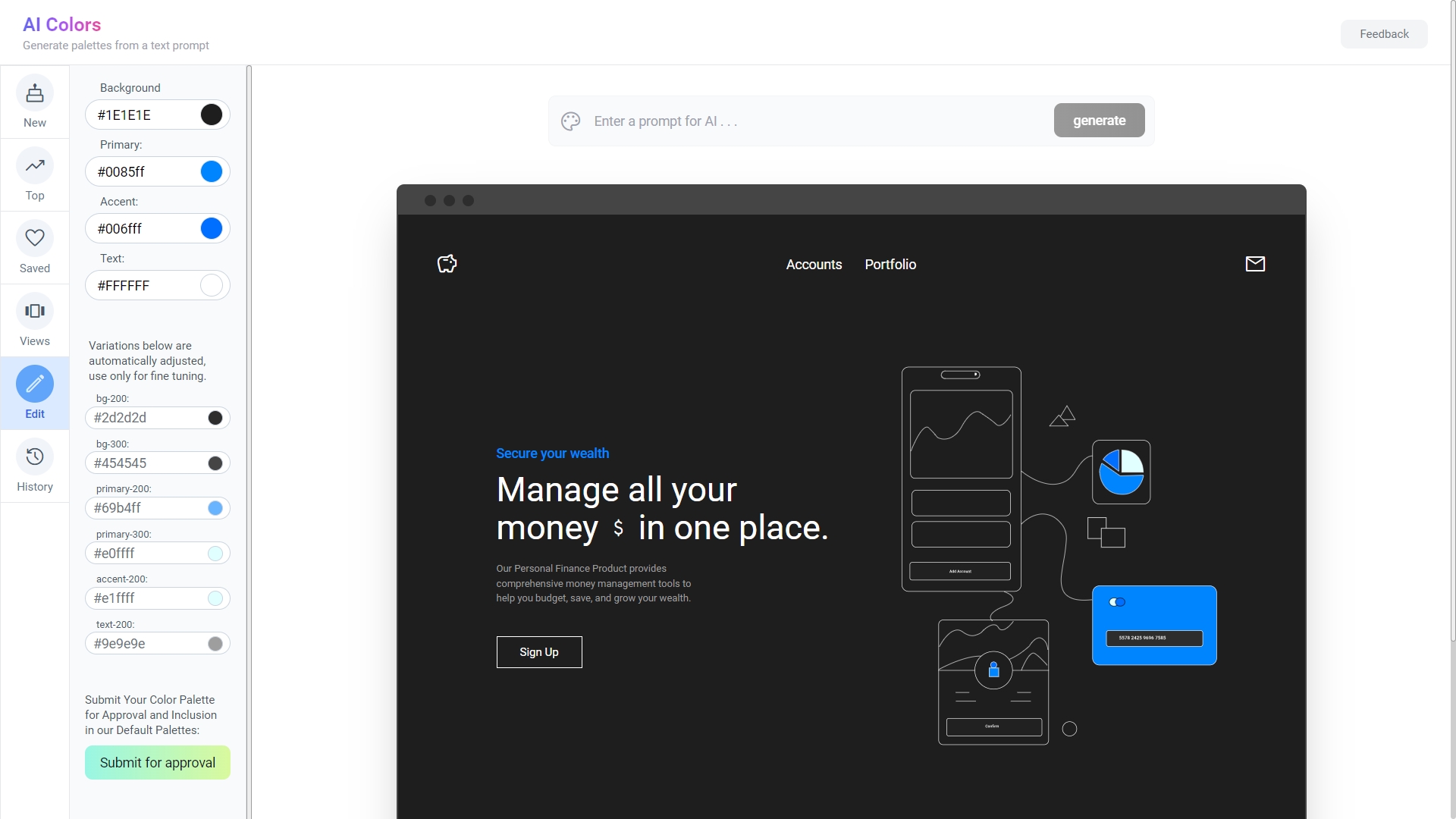Open the Background color swatch #1E1E1E
The height and width of the screenshot is (819, 1456).
pos(212,115)
